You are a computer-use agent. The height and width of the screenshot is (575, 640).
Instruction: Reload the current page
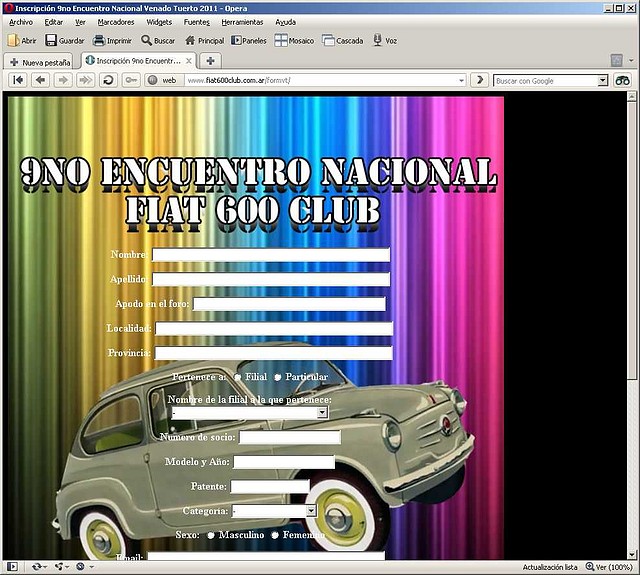(x=108, y=80)
